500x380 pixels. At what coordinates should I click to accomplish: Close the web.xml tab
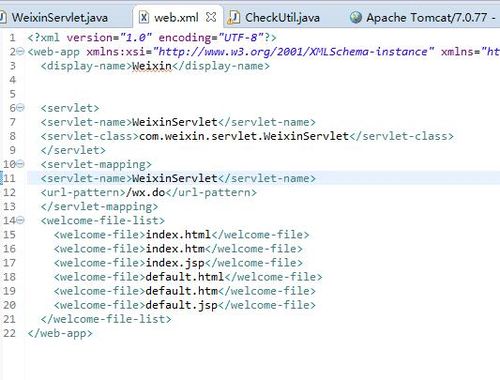tap(211, 17)
